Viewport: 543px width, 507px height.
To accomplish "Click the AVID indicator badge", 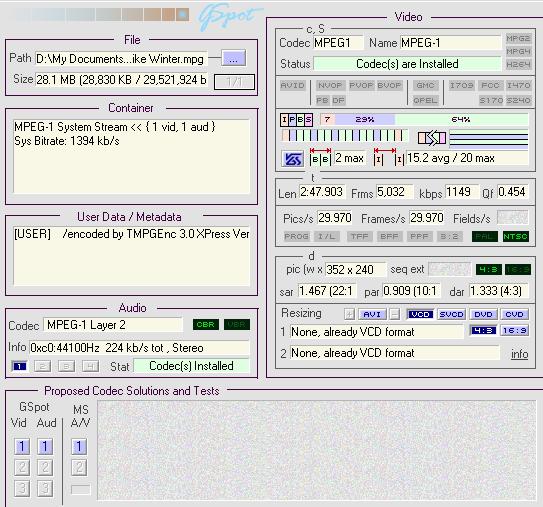I will [293, 85].
